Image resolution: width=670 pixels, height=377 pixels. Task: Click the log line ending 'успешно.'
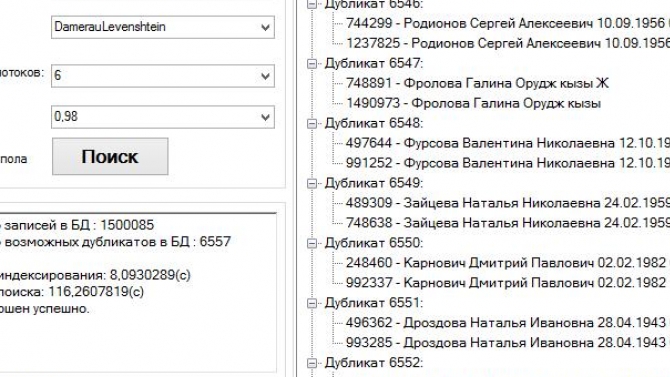click(x=45, y=309)
